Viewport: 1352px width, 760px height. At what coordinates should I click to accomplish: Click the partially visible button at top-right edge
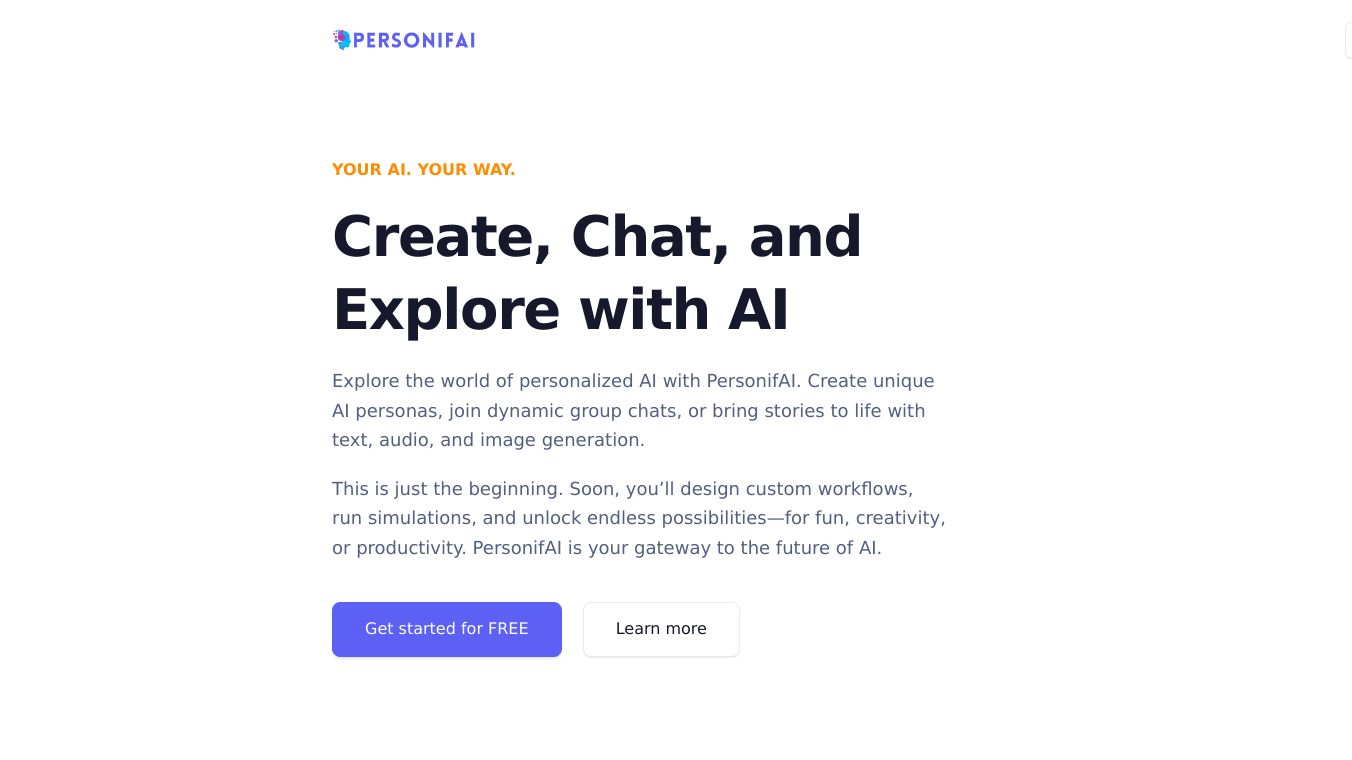tap(1347, 40)
